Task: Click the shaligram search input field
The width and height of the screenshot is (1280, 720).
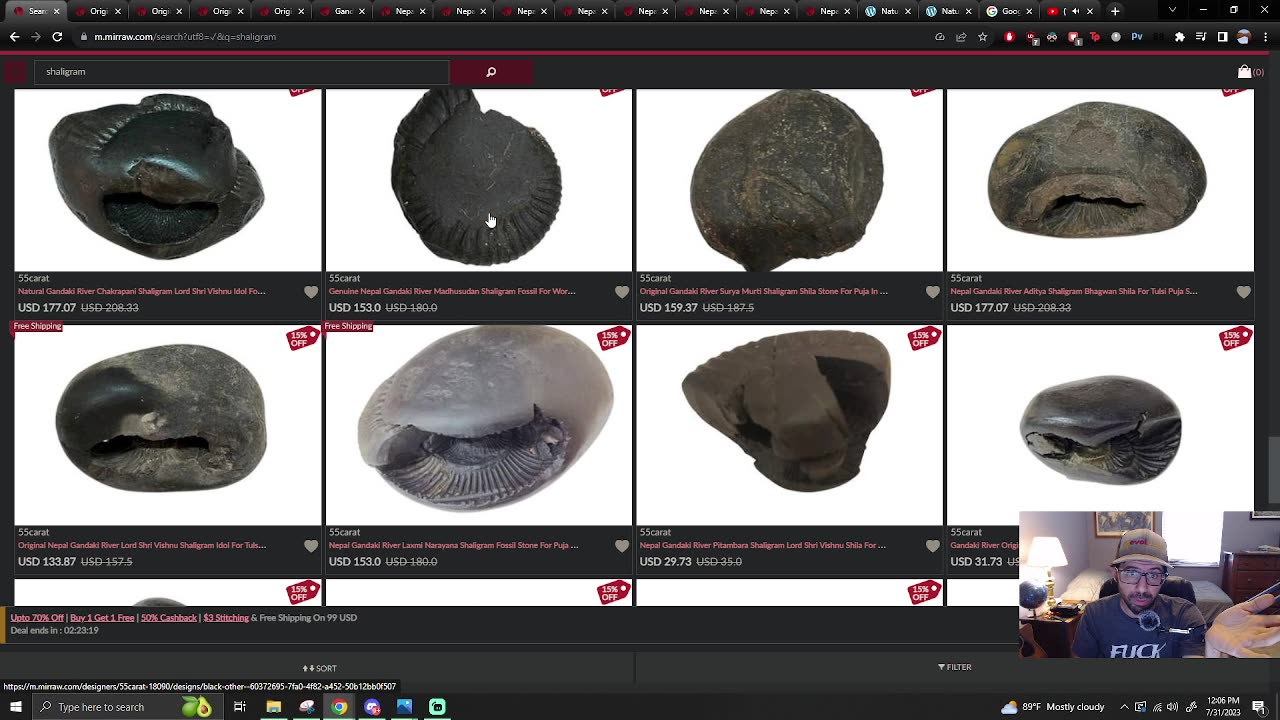Action: tap(242, 72)
